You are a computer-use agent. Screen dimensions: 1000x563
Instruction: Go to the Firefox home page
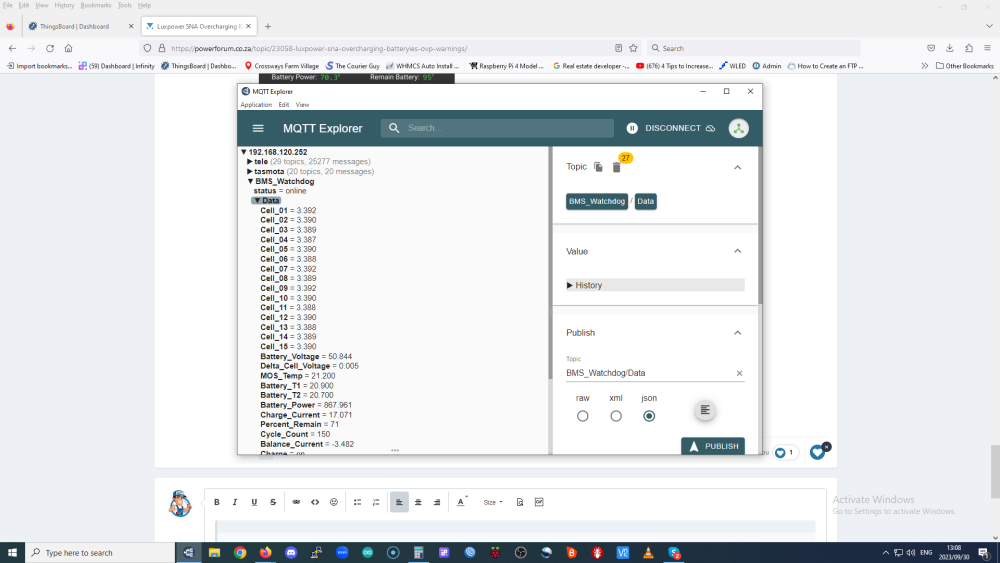[x=68, y=48]
